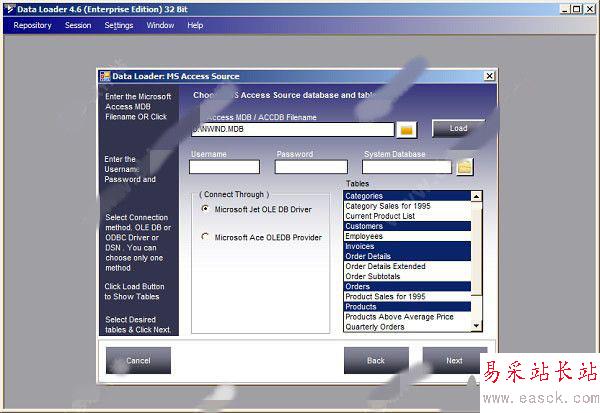
Task: Select Invoices in Tables list
Action: (x=408, y=246)
